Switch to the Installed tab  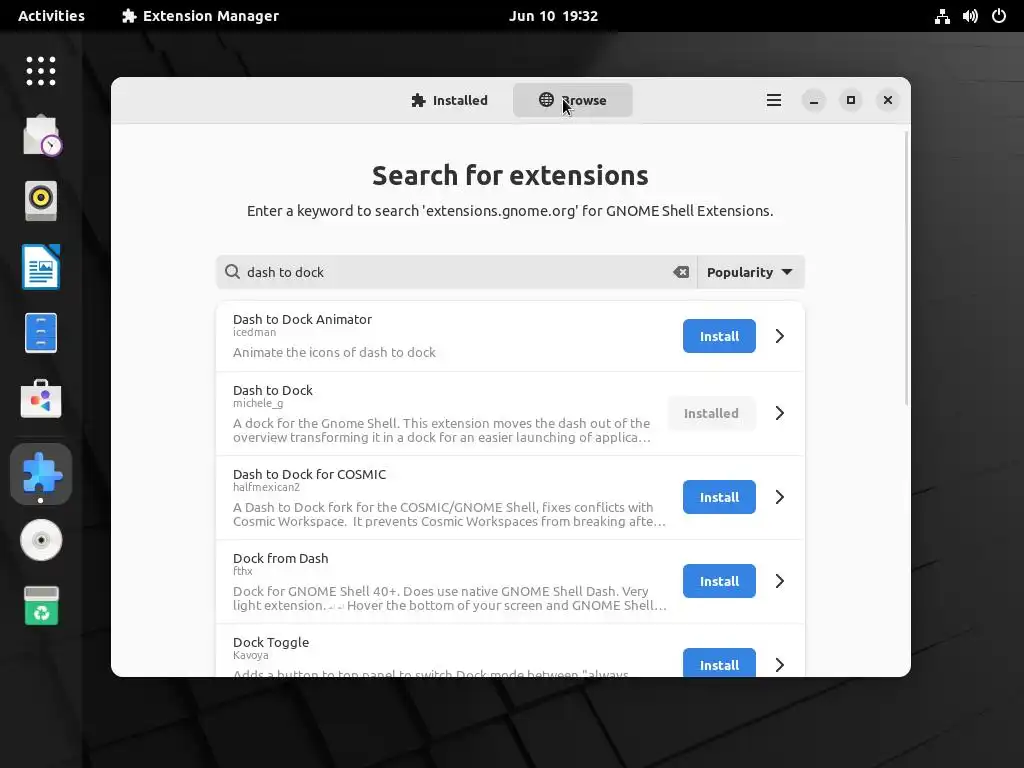pos(449,100)
